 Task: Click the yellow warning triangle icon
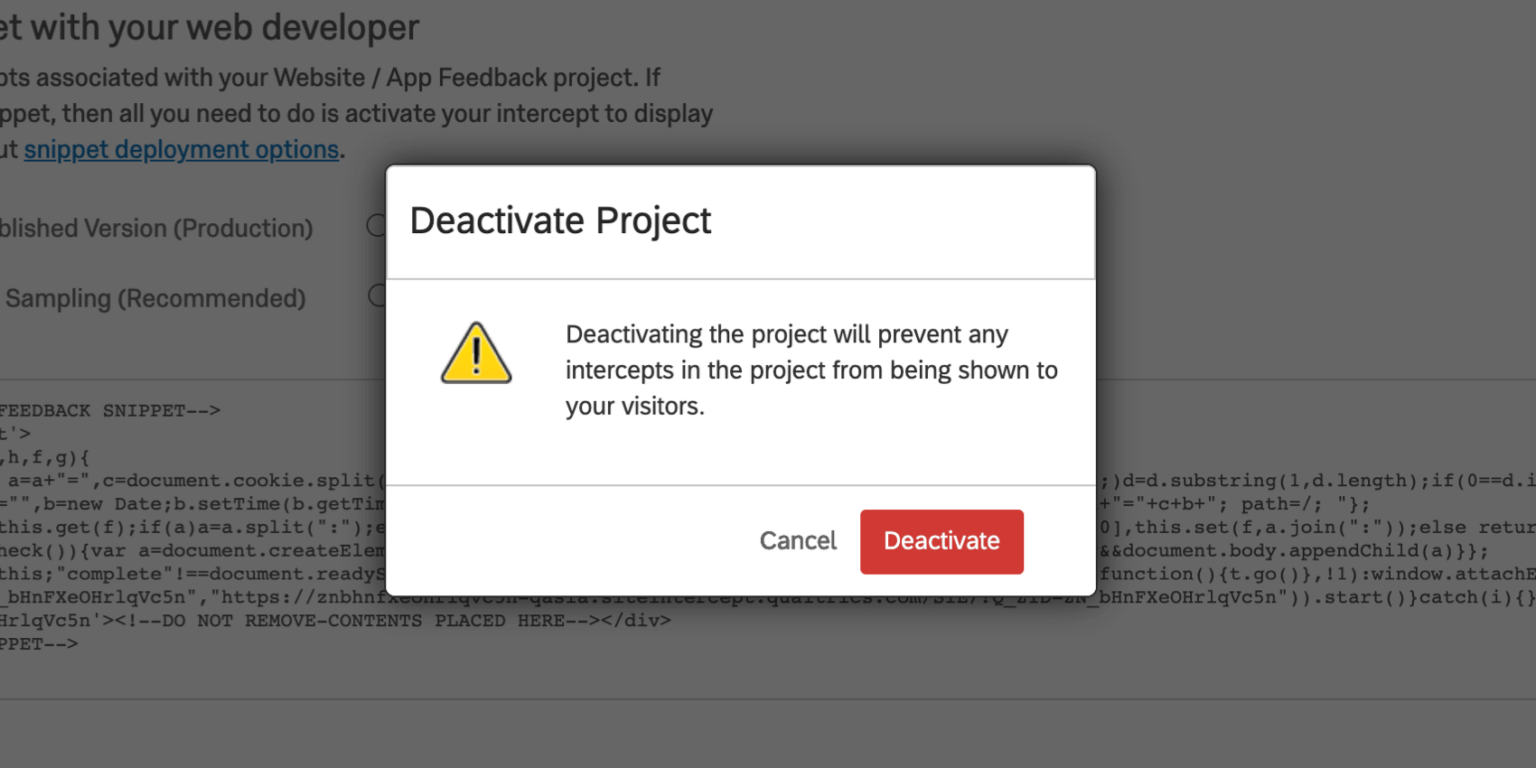tap(476, 353)
